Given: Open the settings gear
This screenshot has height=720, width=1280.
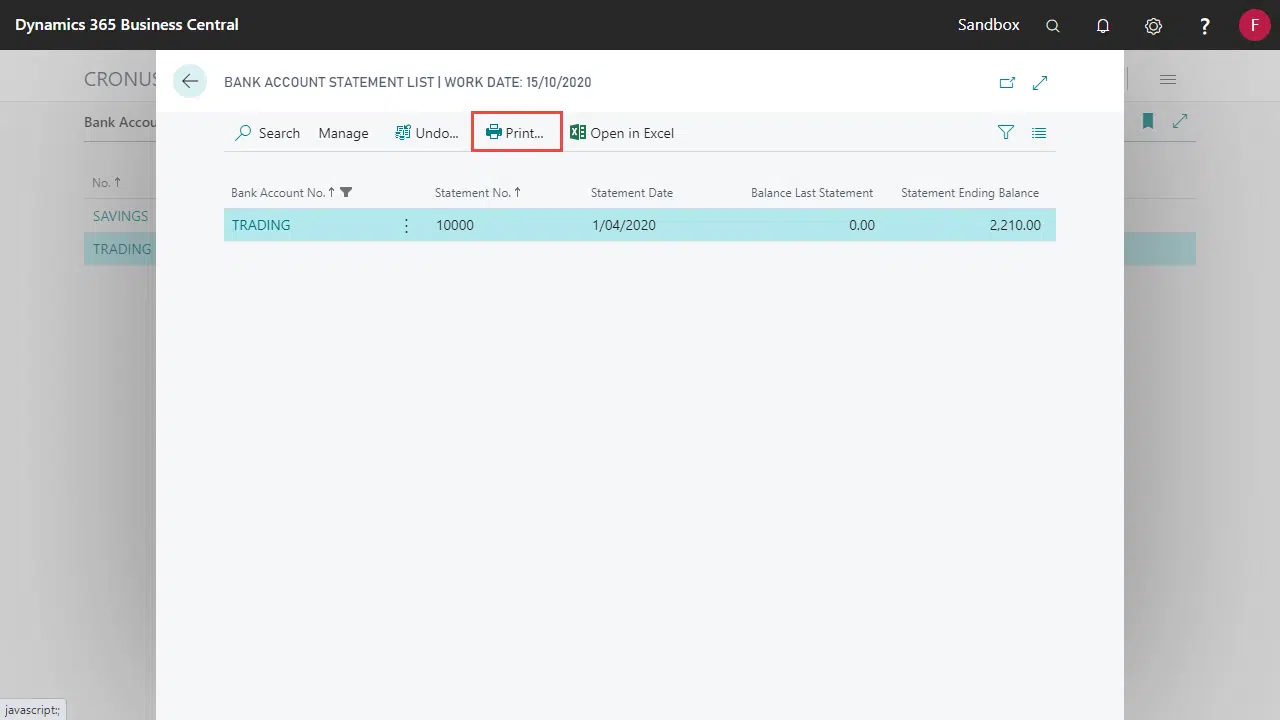Looking at the screenshot, I should pos(1153,26).
